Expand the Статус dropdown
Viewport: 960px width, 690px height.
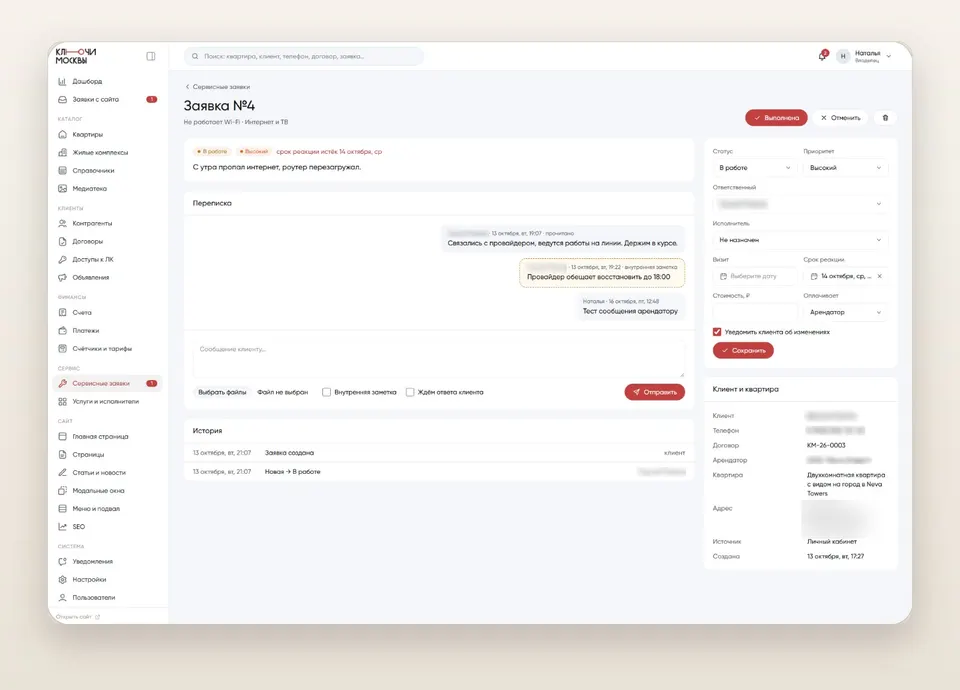point(755,168)
